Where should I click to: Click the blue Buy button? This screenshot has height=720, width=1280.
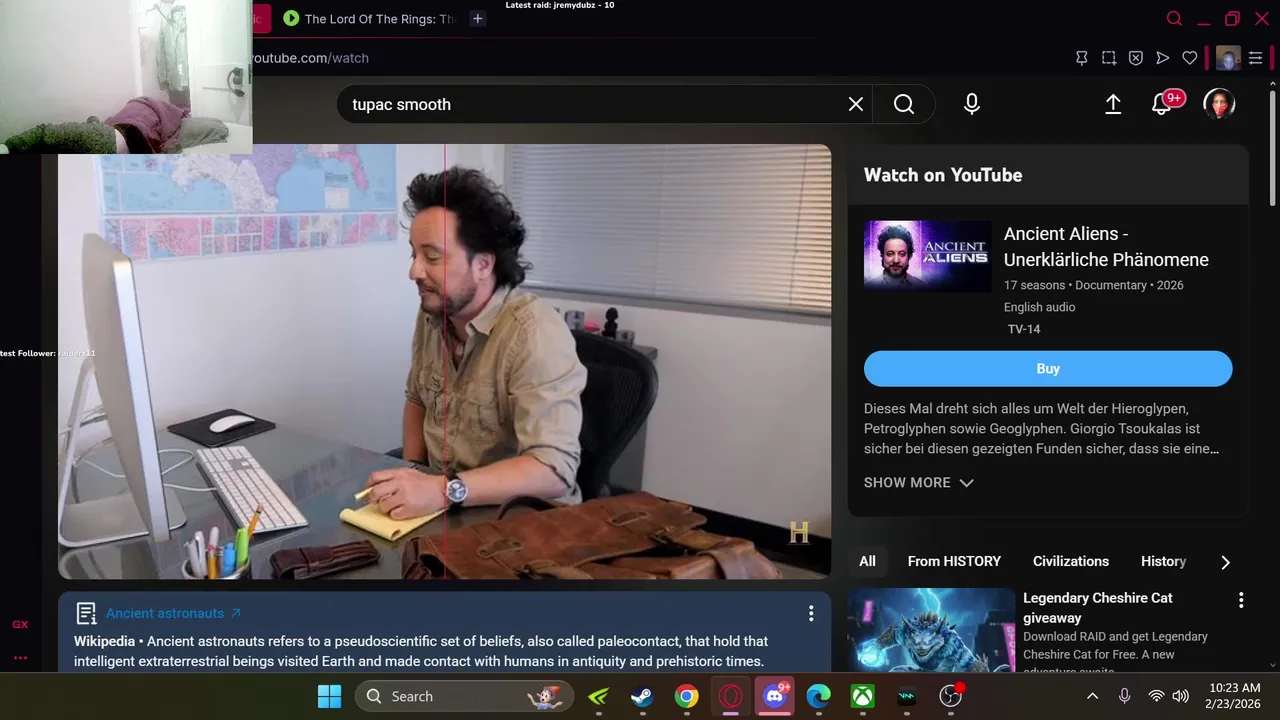(1048, 368)
